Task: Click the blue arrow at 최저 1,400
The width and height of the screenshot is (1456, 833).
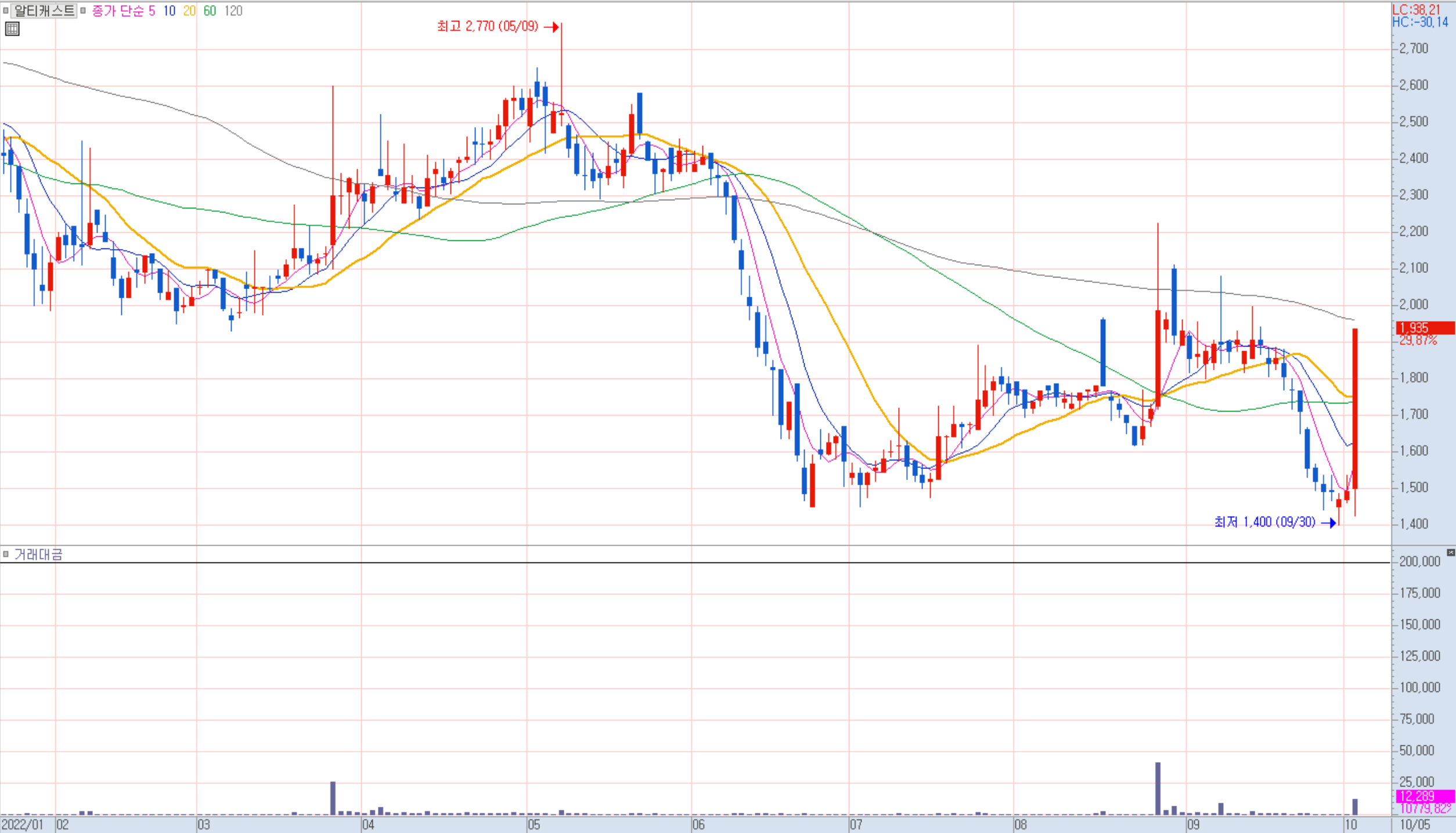Action: click(x=1328, y=522)
